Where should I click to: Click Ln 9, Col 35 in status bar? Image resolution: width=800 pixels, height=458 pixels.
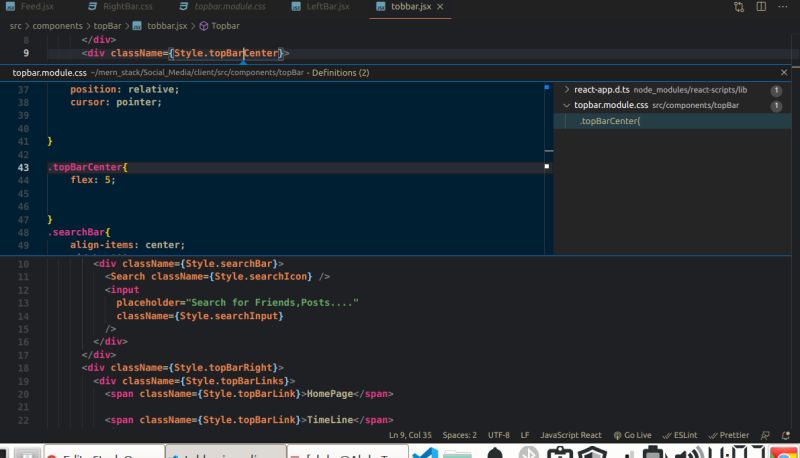(410, 435)
